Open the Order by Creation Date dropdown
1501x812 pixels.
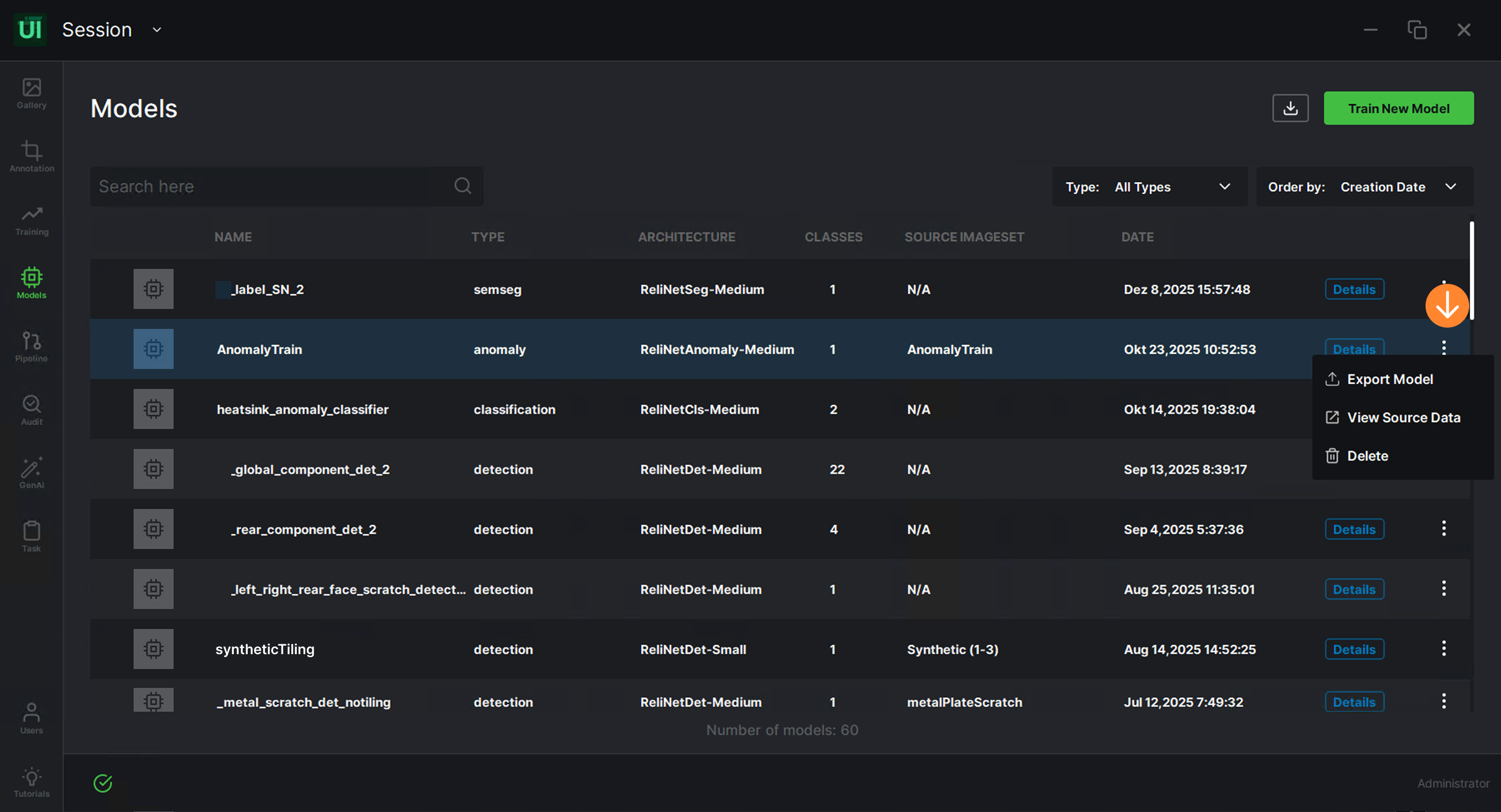1364,187
